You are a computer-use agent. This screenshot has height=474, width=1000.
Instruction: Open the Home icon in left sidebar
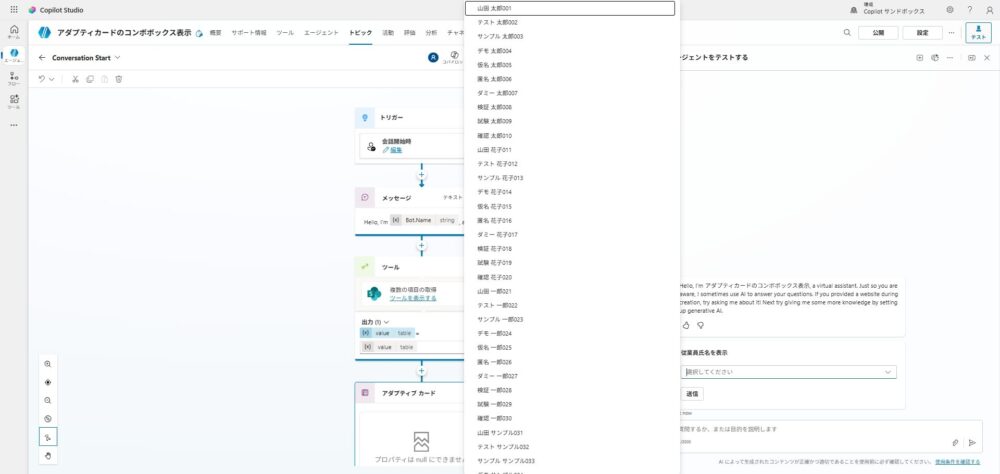tap(14, 31)
